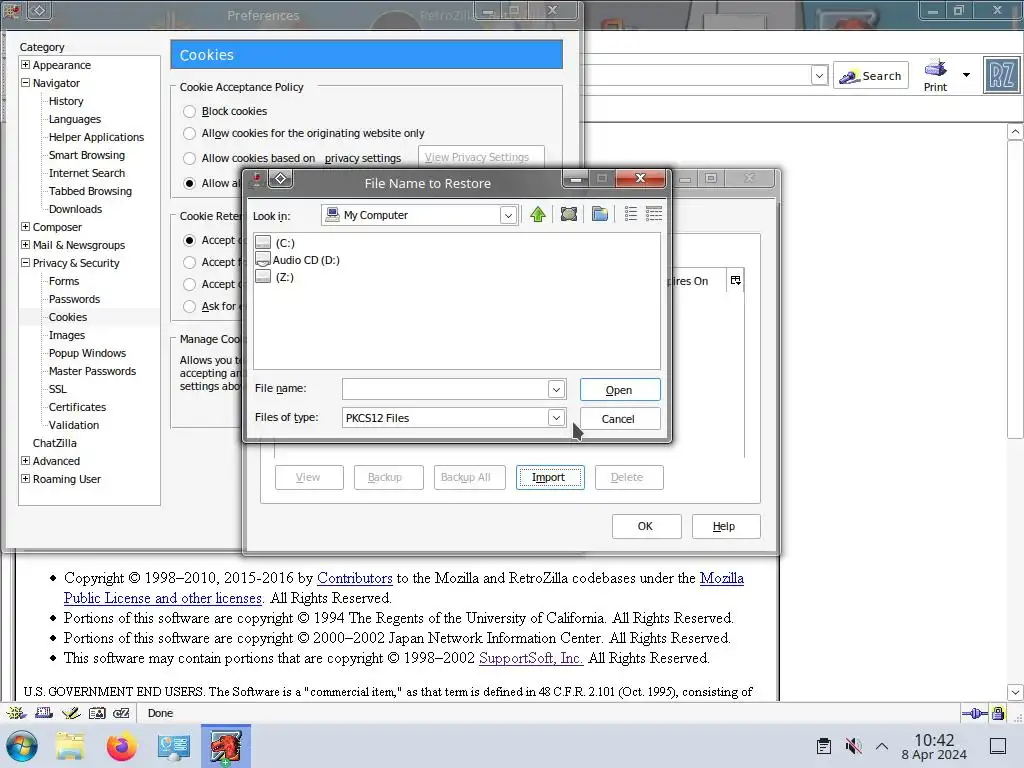The height and width of the screenshot is (768, 1024).
Task: Open the clipboard tray icon
Action: pyautogui.click(x=824, y=746)
